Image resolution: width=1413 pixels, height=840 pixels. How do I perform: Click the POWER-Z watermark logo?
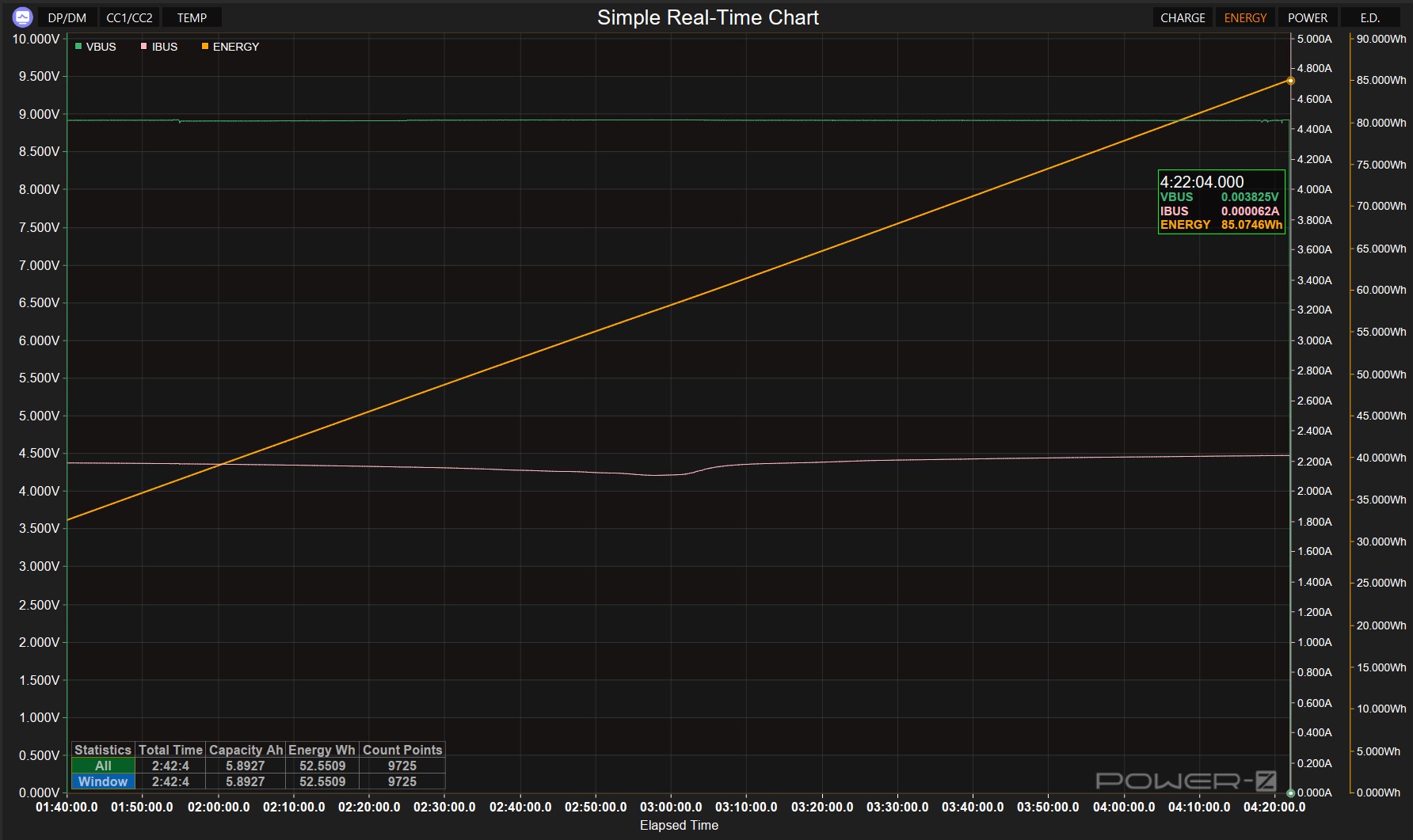pos(1186,781)
